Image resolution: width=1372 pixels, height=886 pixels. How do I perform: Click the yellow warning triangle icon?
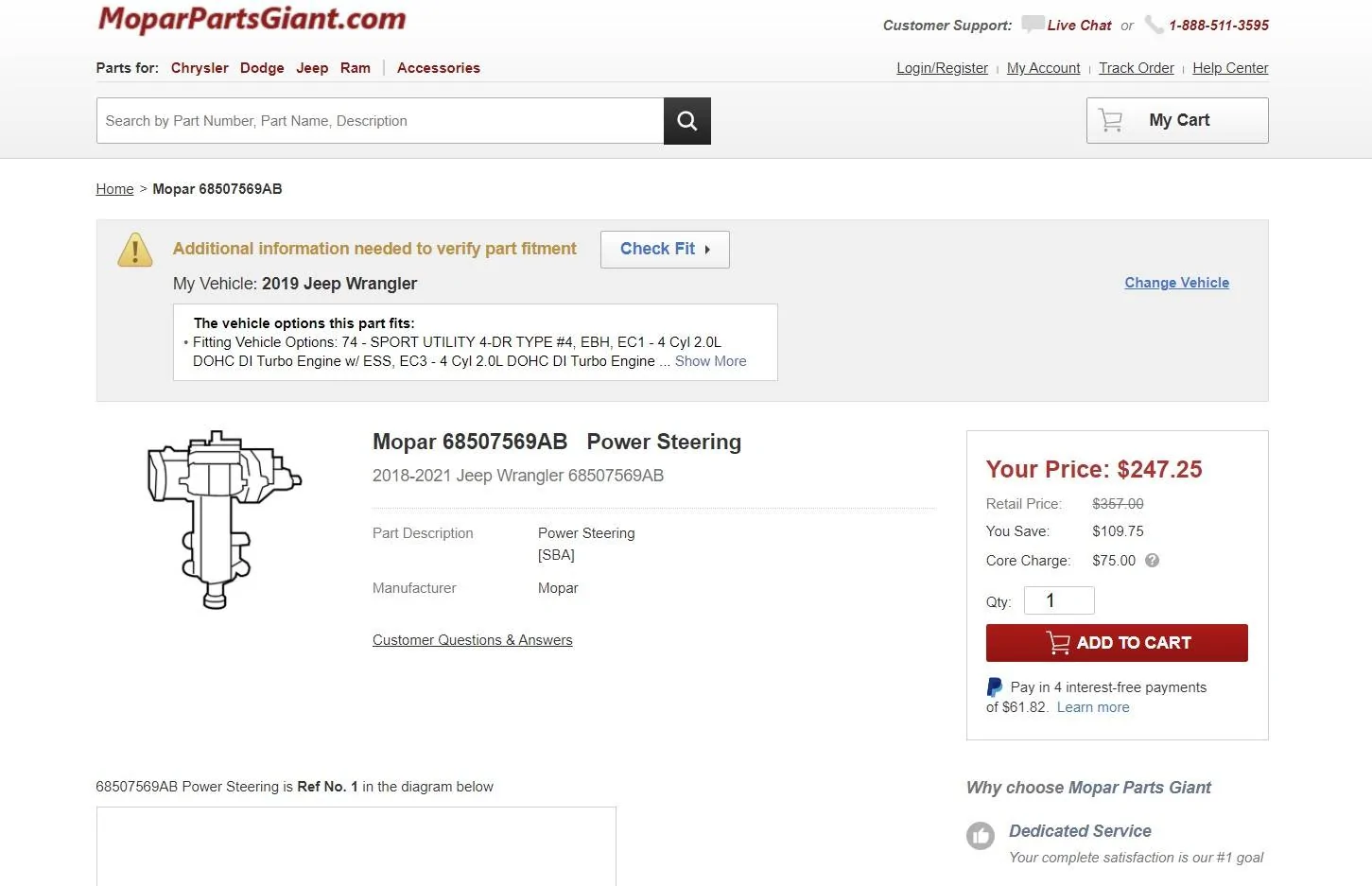(x=135, y=250)
